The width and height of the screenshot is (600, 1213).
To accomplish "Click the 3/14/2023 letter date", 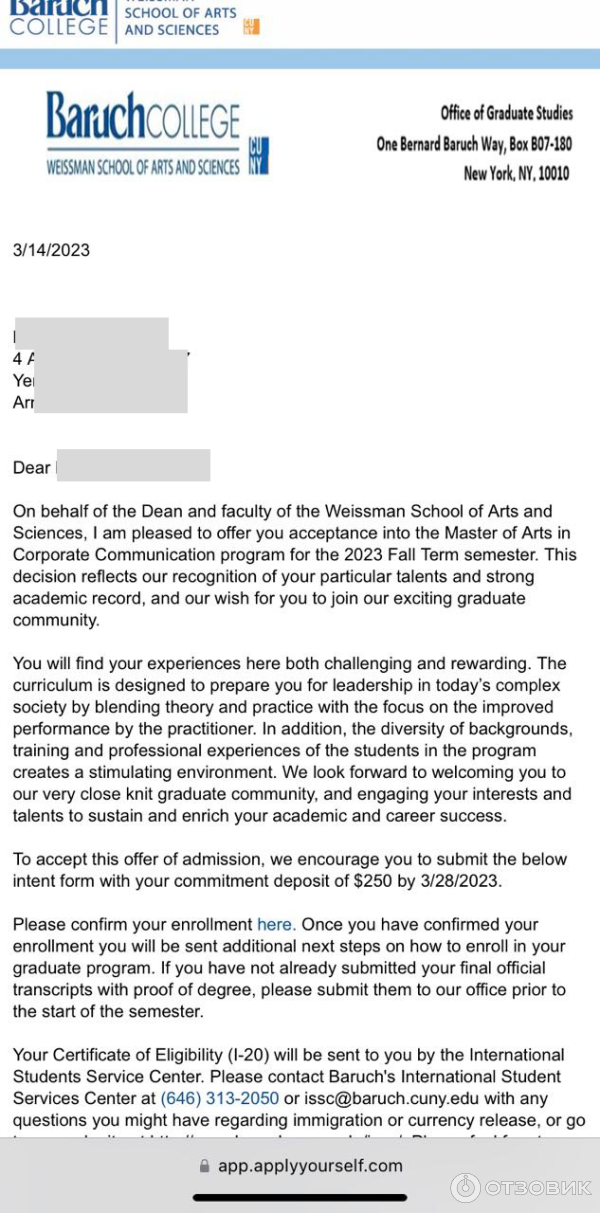I will (51, 250).
